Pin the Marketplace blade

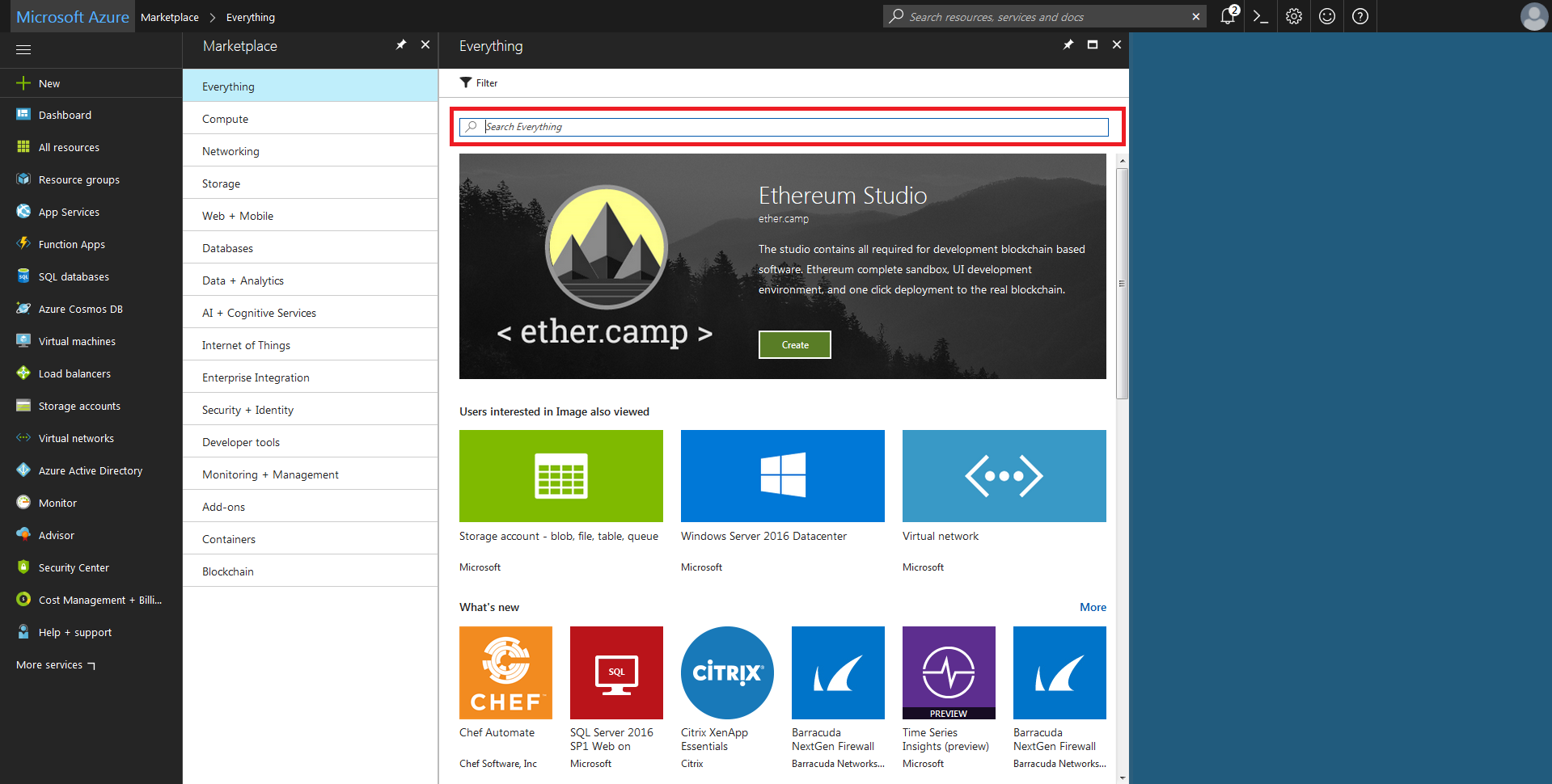click(401, 45)
